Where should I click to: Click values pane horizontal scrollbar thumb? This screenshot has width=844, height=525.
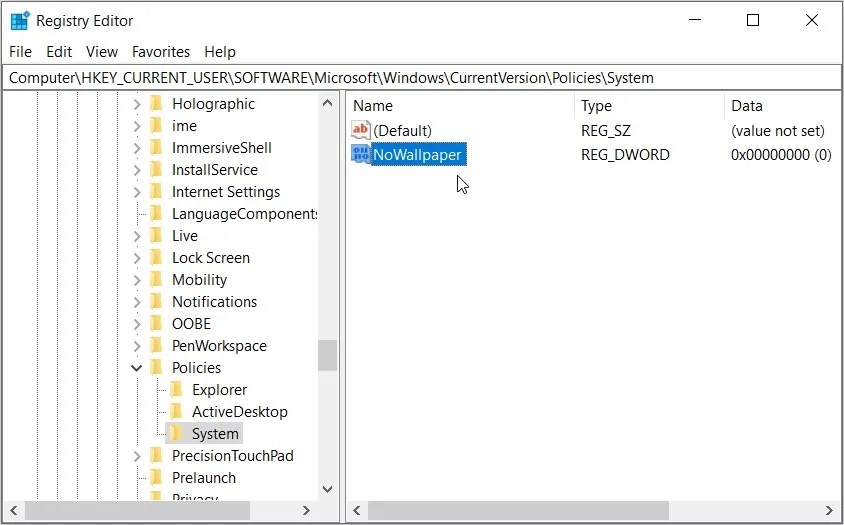pos(518,510)
